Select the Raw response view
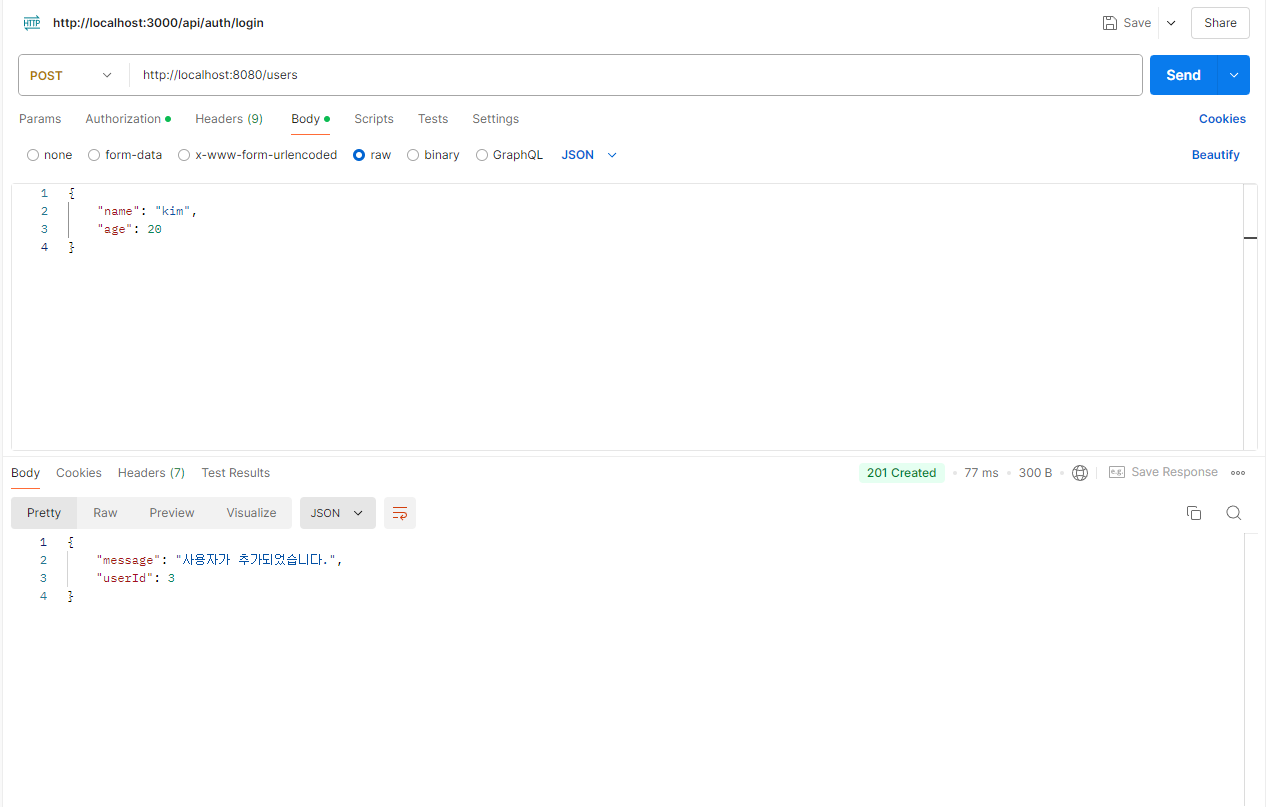This screenshot has height=807, width=1266. tap(105, 513)
